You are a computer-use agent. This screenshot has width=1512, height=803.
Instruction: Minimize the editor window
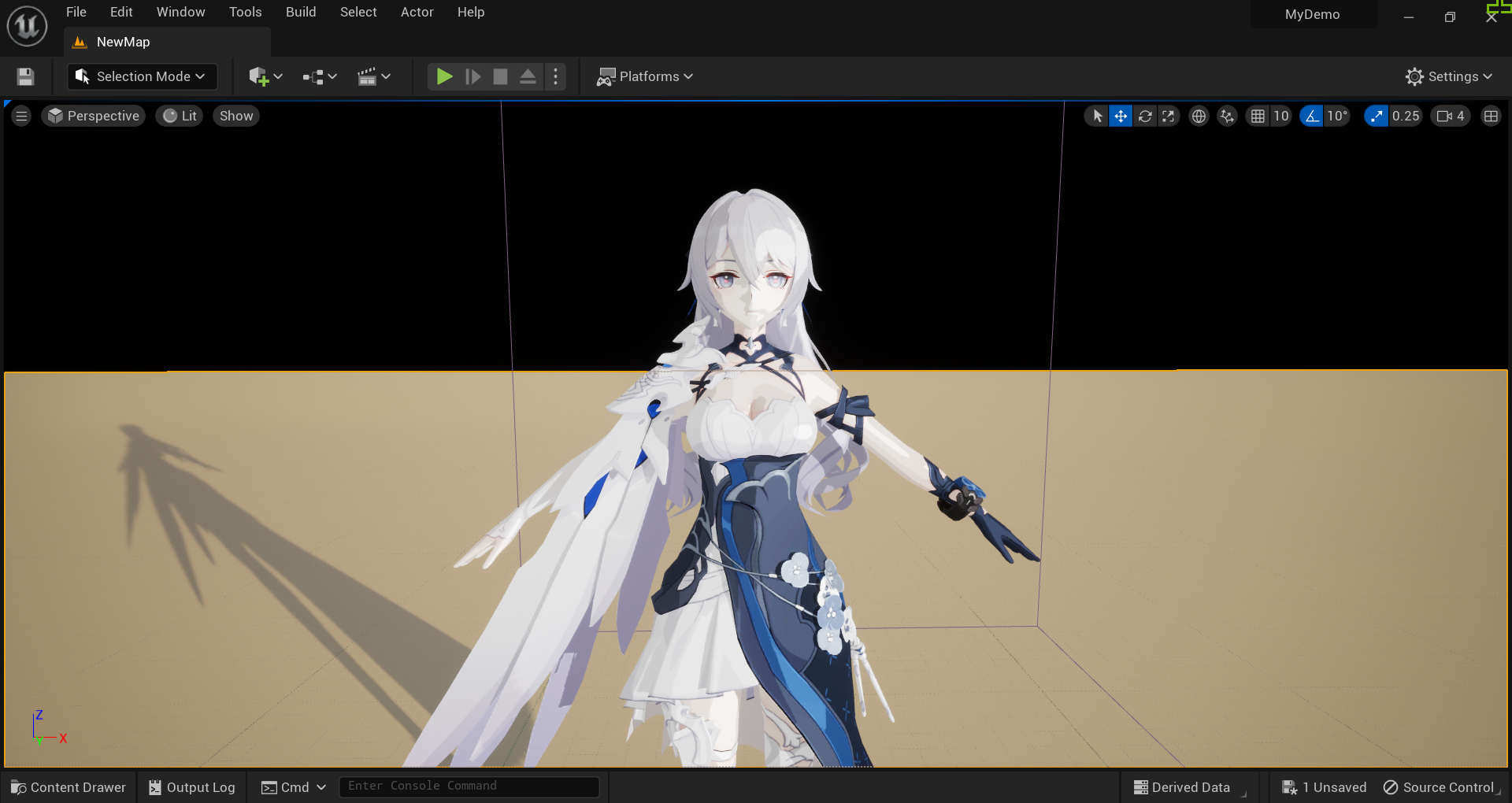click(1409, 17)
